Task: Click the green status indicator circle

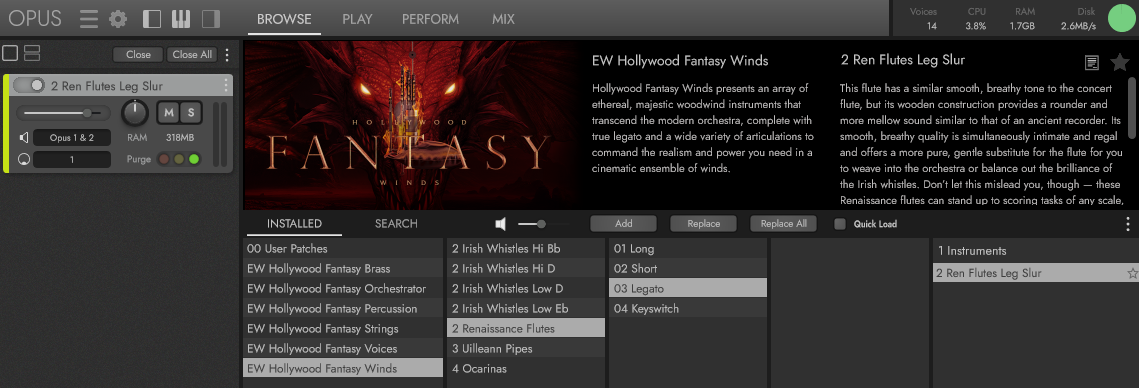Action: pyautogui.click(x=1122, y=18)
